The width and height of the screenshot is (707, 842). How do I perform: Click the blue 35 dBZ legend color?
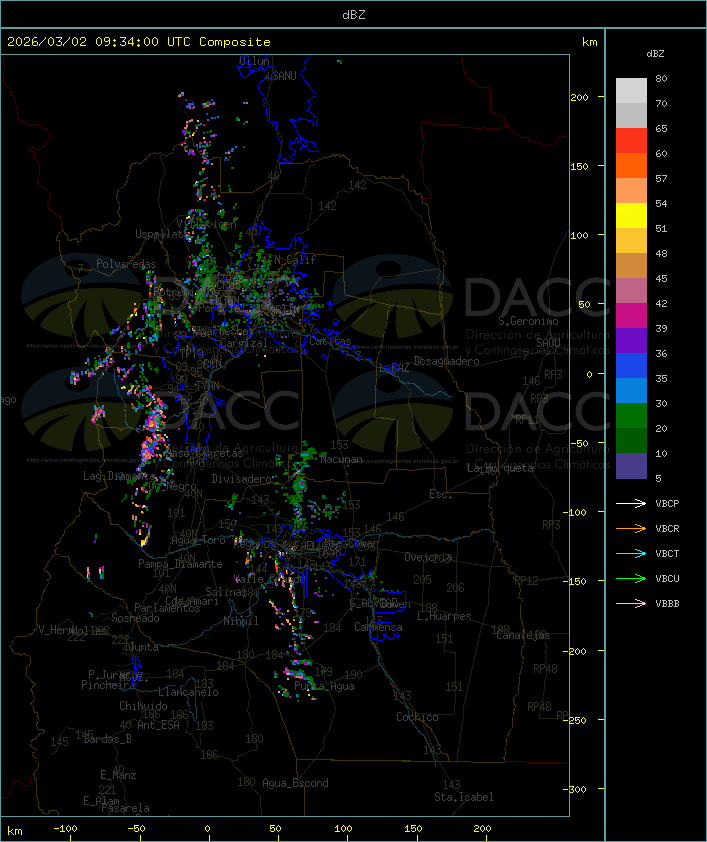pos(631,366)
